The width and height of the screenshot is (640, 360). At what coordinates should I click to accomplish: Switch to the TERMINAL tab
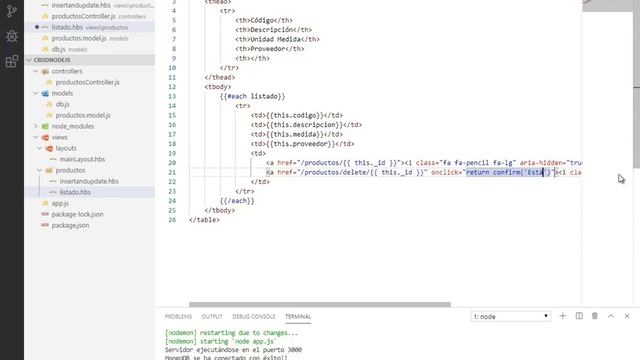pos(298,316)
